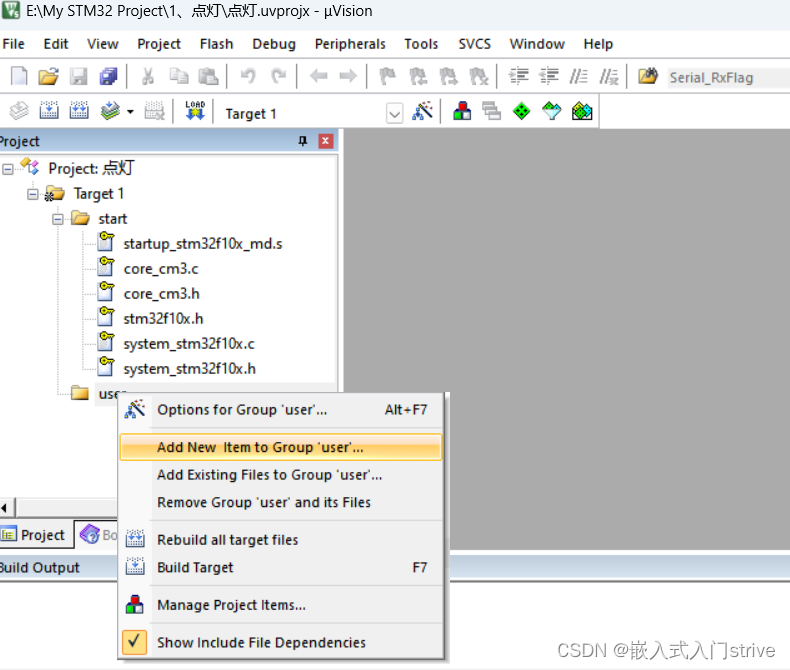This screenshot has height=670, width=790.
Task: Click the Select Software Packs icon
Action: click(x=552, y=111)
